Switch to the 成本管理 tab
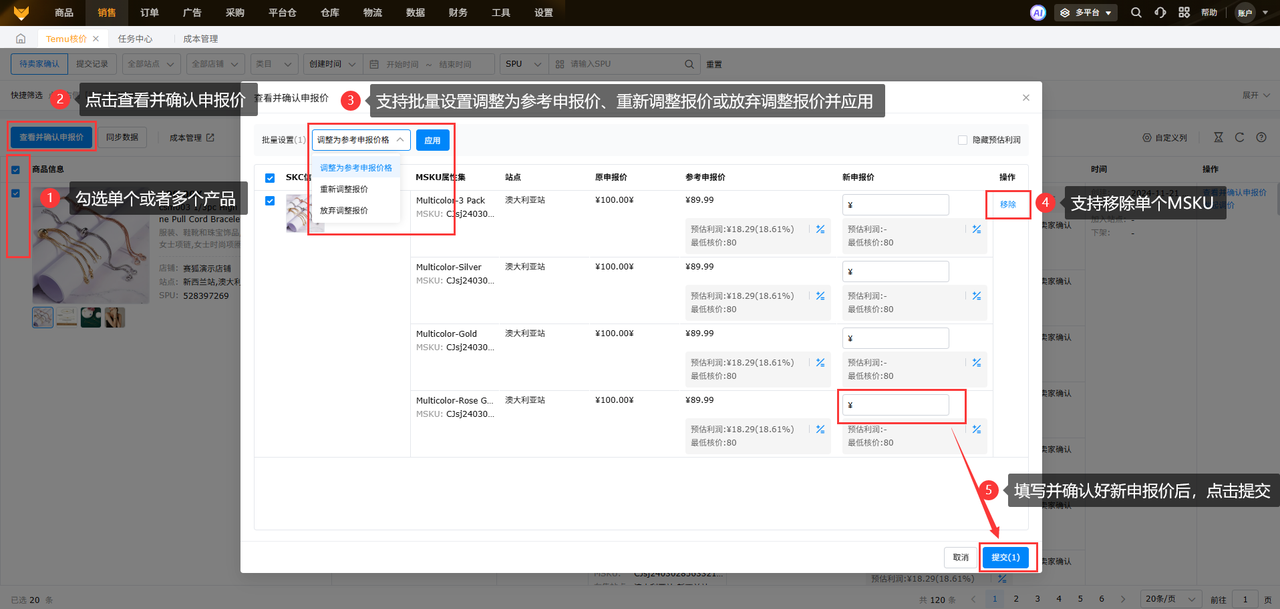 (x=201, y=38)
